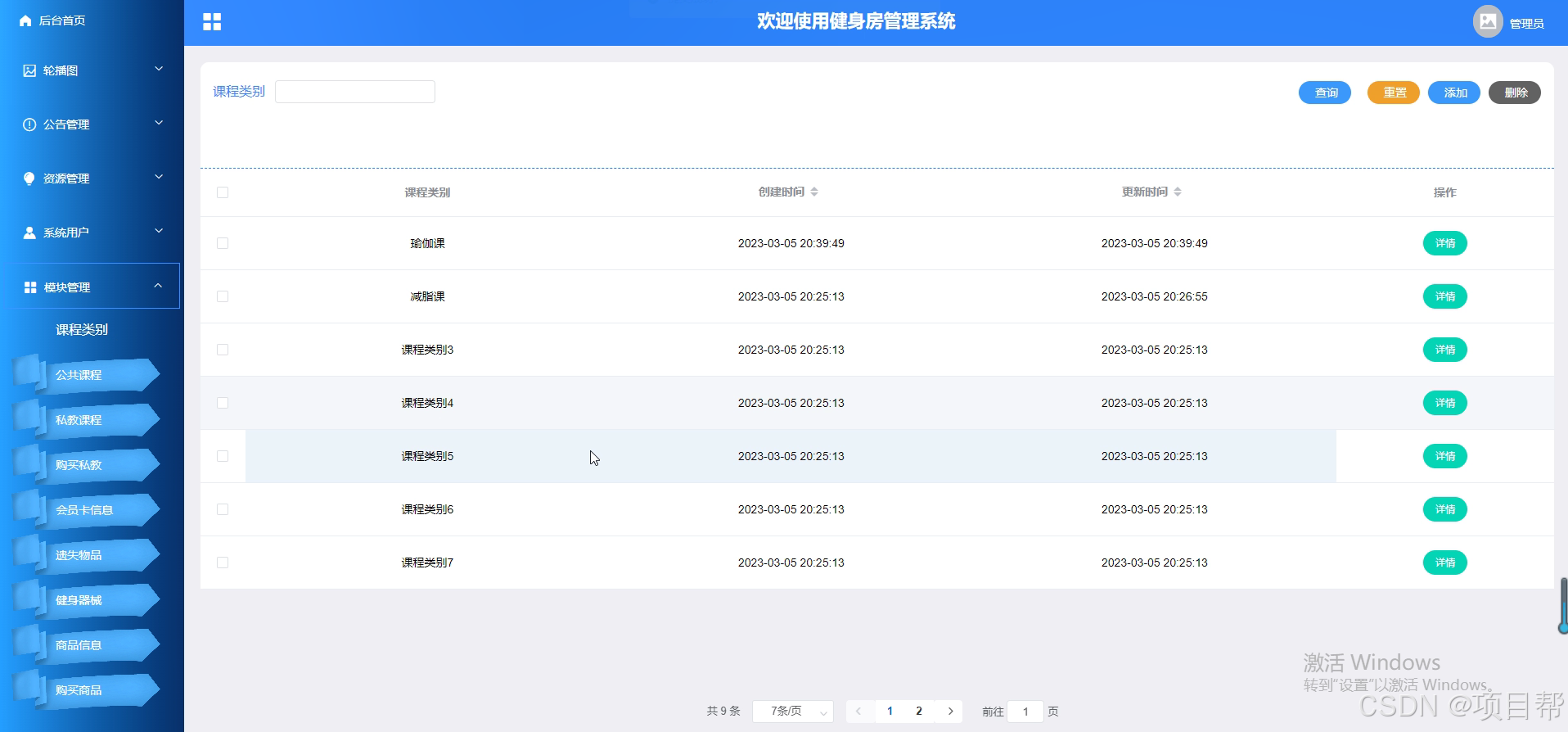Check the 课程类别5 row checkbox

pos(223,456)
